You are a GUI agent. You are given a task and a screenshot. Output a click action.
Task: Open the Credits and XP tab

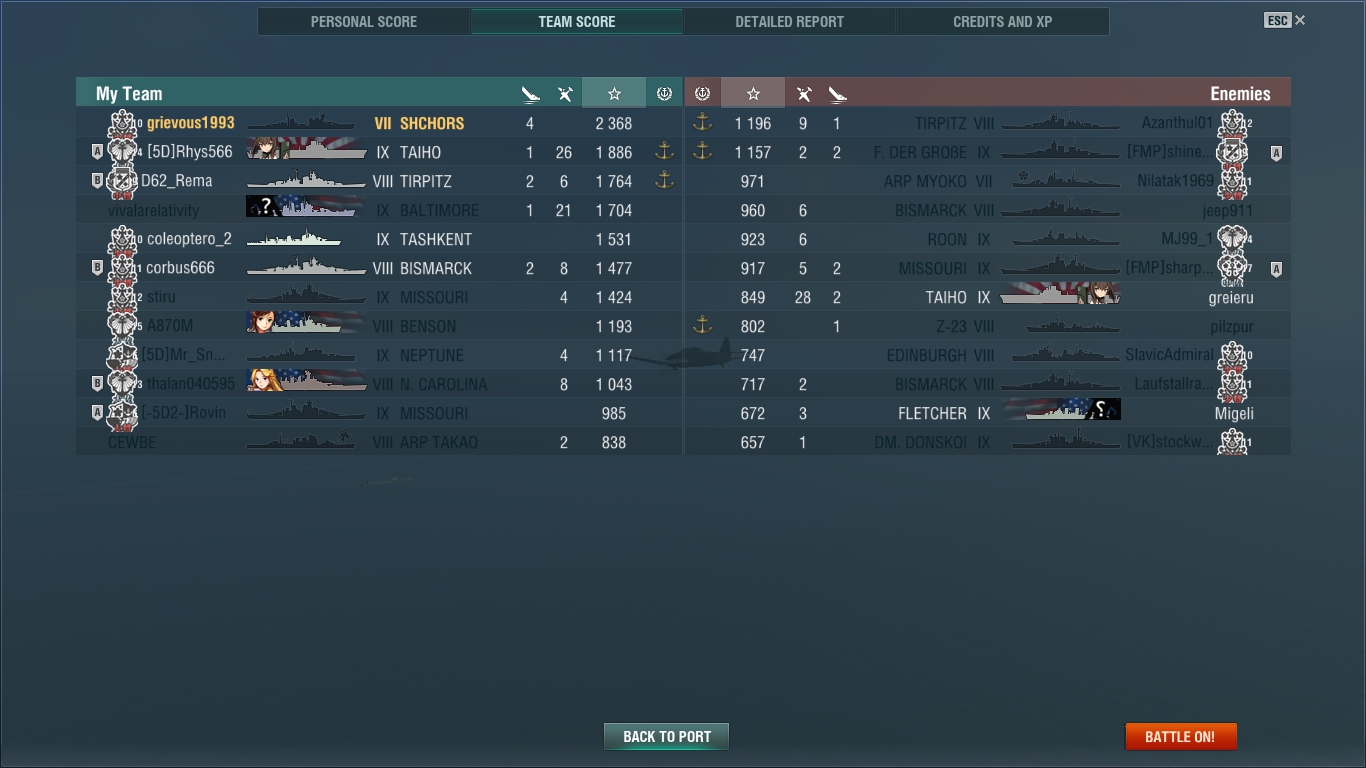click(x=1002, y=21)
